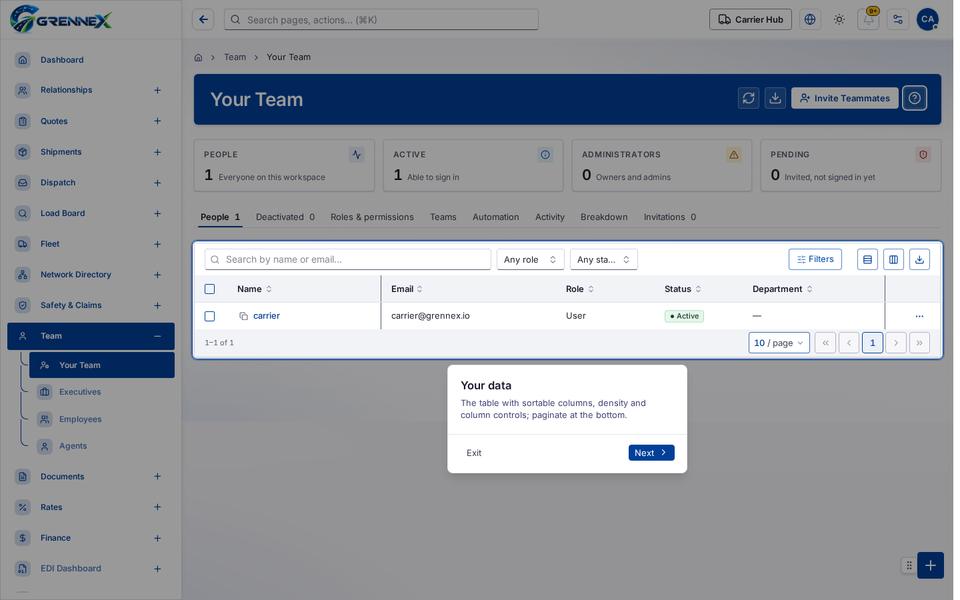Click Next in the Your data tour
This screenshot has height=600, width=960.
point(651,453)
